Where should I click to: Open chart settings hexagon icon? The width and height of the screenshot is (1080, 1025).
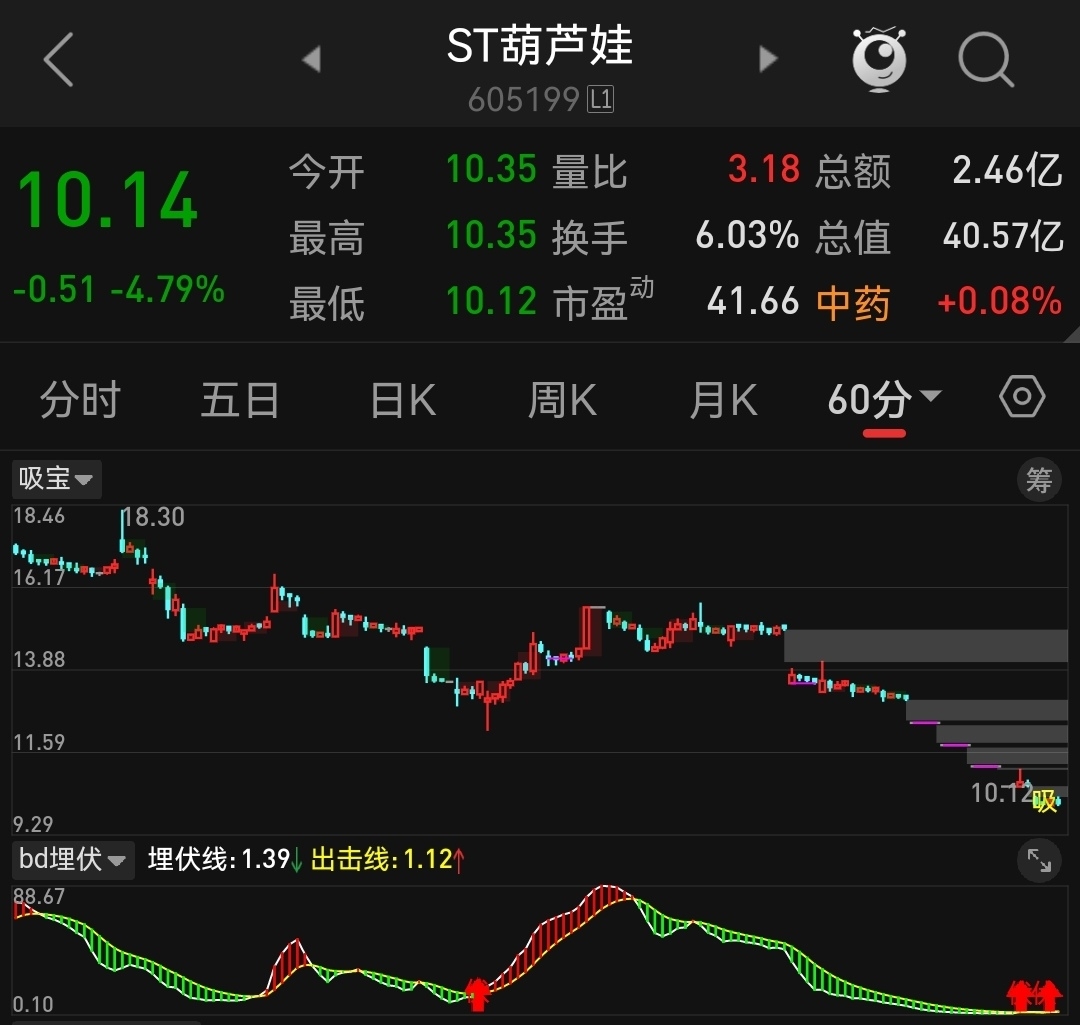point(1022,397)
